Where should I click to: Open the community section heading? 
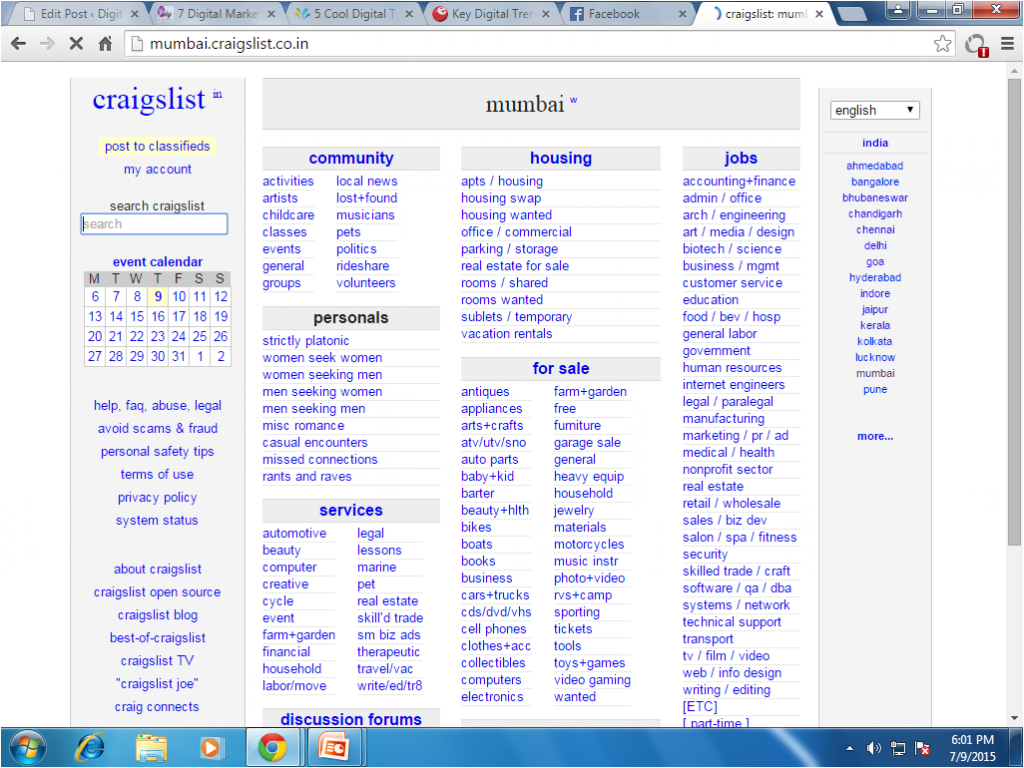[351, 158]
